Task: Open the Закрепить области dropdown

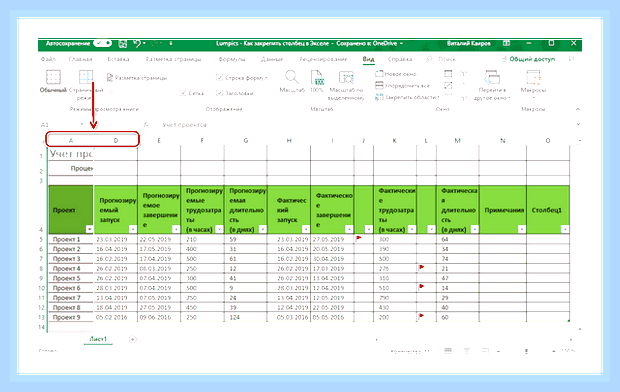Action: 407,97
